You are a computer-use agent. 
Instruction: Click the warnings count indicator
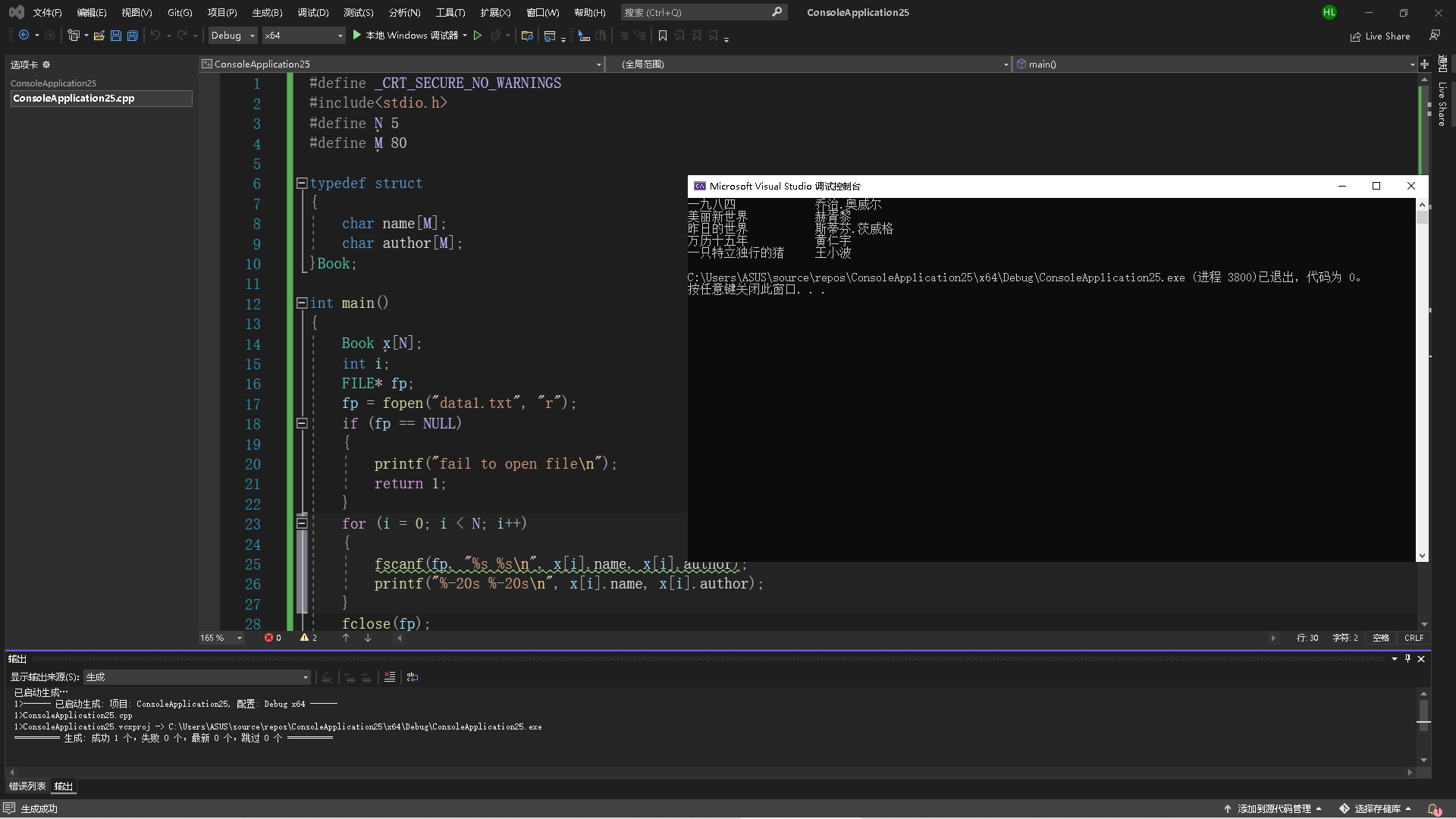point(309,638)
